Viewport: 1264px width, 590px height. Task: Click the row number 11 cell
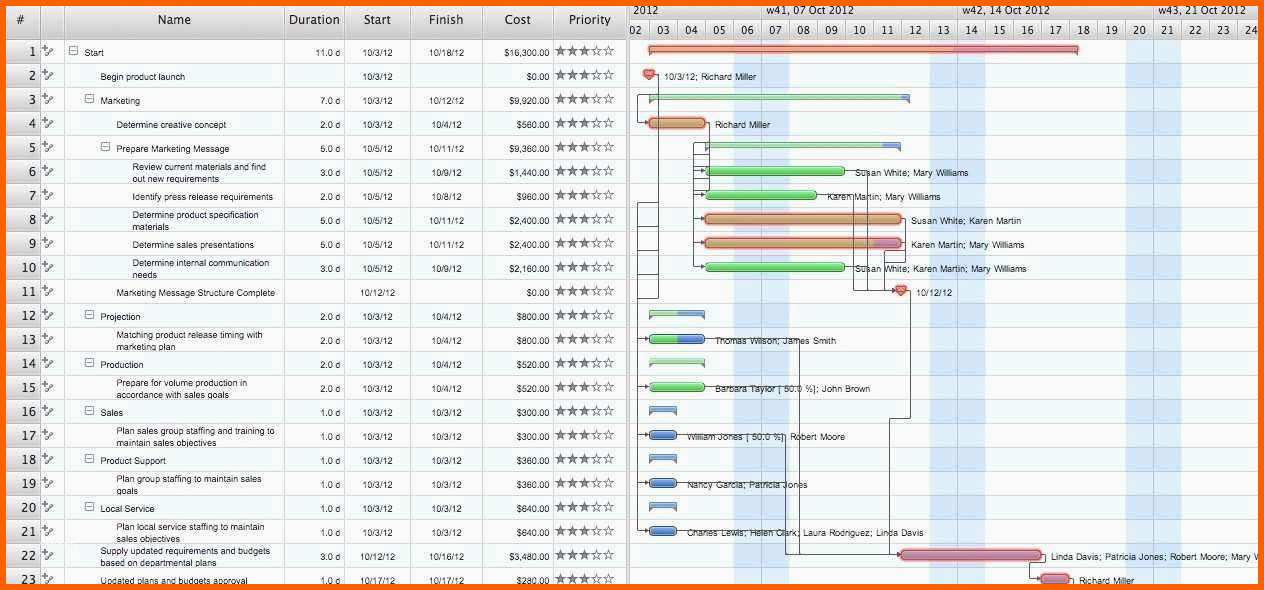(22, 292)
